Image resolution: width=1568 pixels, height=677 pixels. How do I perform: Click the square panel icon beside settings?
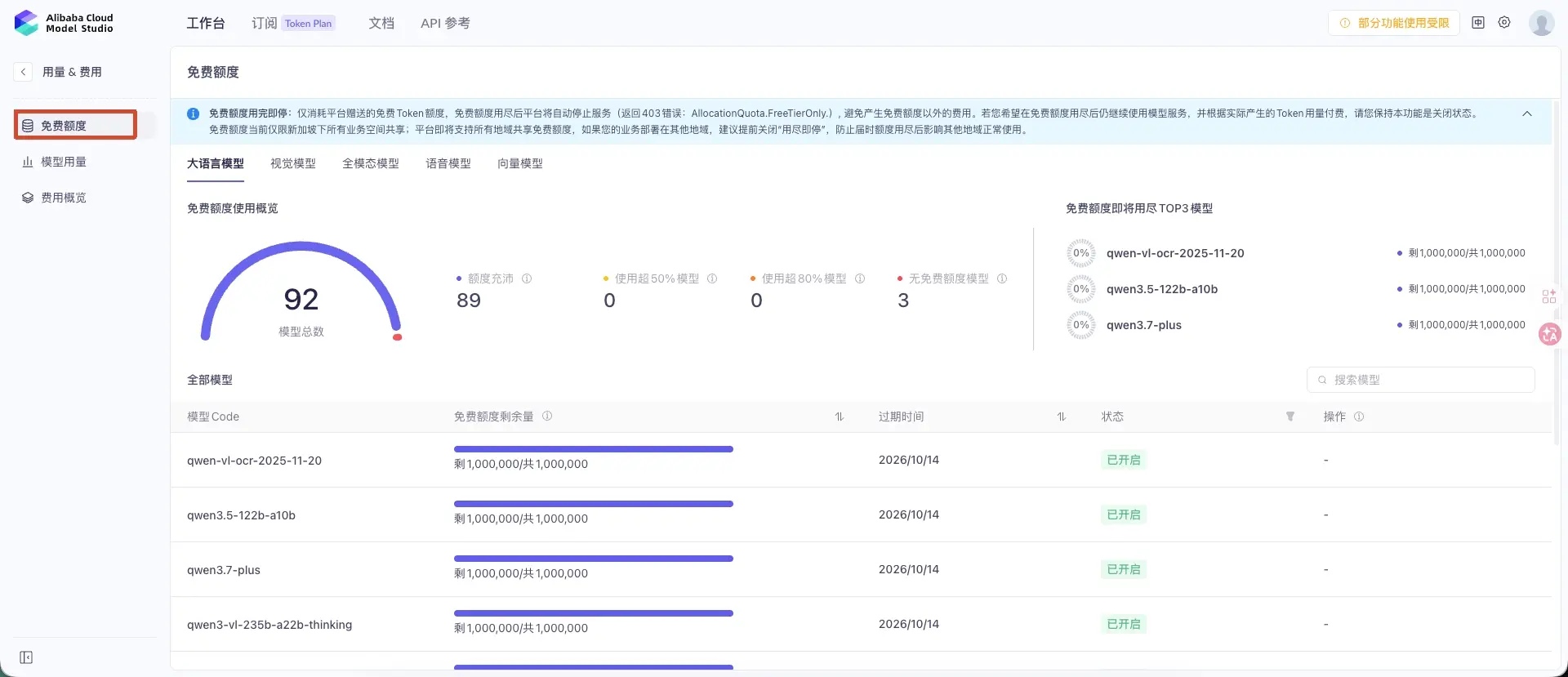coord(1478,23)
